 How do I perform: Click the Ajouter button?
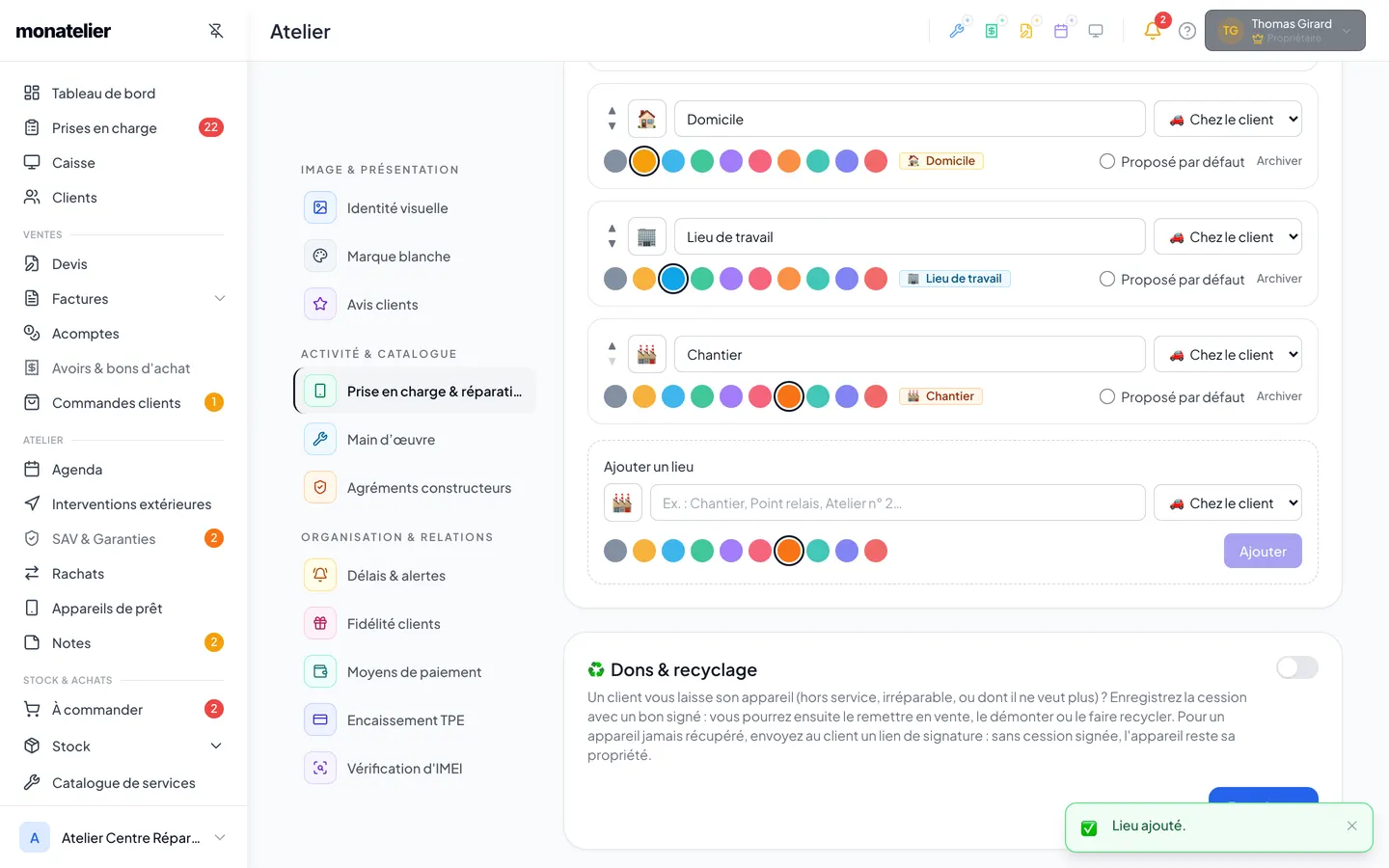1263,552
